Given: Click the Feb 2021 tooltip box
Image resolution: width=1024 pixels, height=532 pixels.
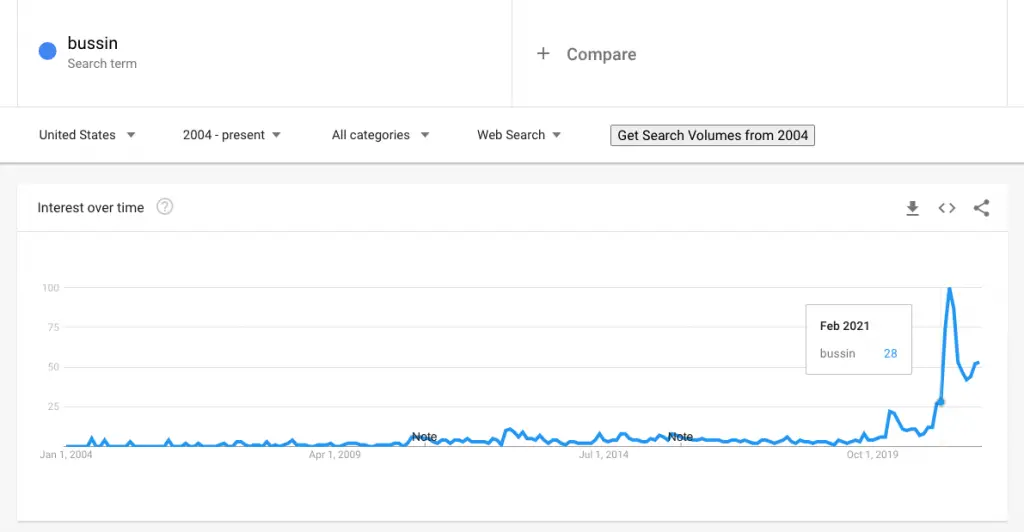Looking at the screenshot, I should (x=859, y=339).
